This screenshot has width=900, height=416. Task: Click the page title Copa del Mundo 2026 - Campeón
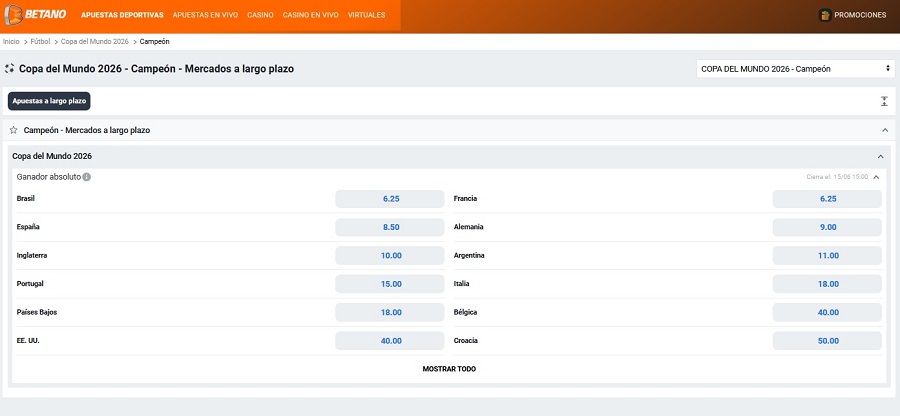(x=157, y=69)
